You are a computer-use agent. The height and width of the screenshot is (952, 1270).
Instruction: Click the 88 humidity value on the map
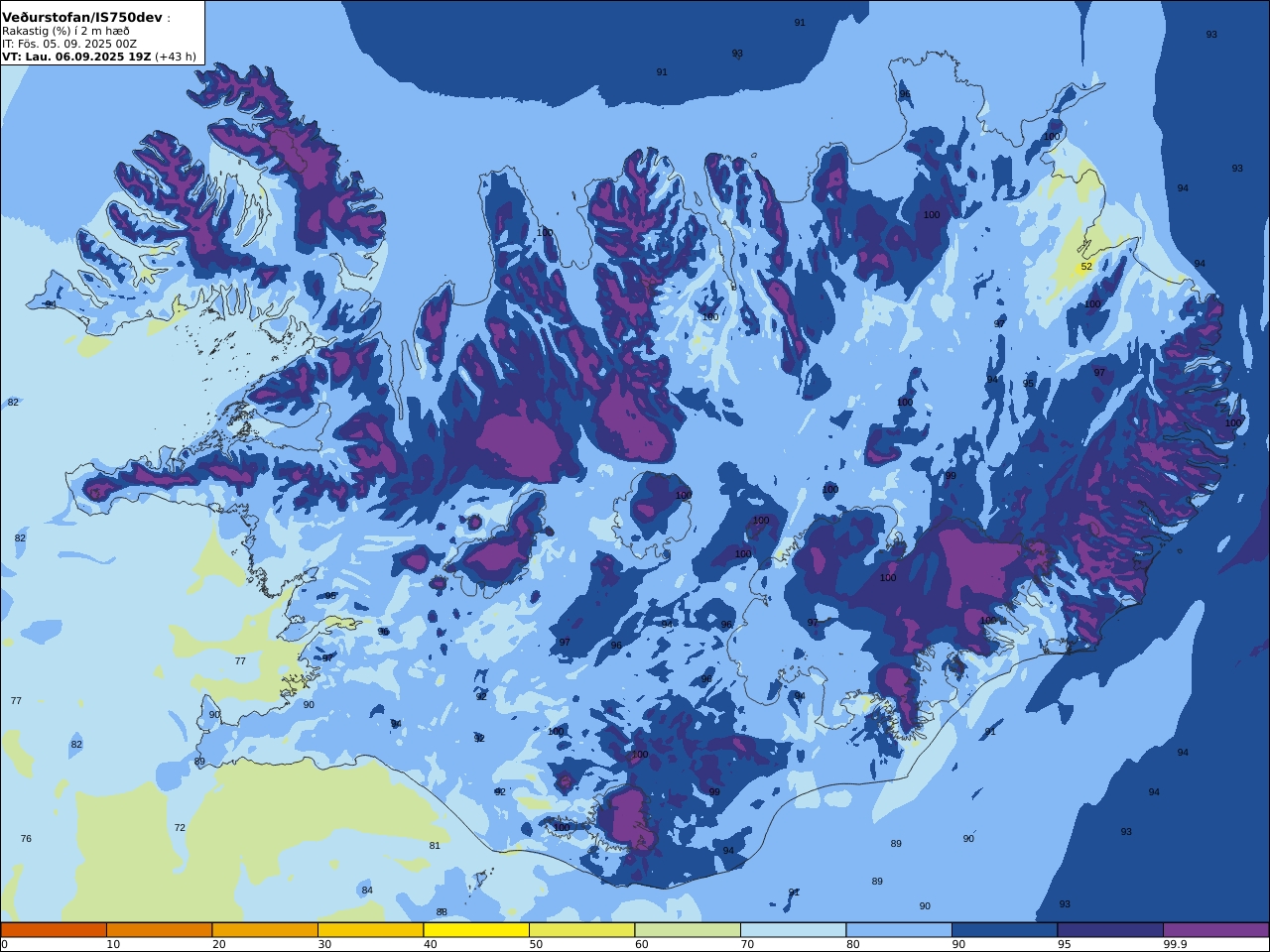click(442, 912)
